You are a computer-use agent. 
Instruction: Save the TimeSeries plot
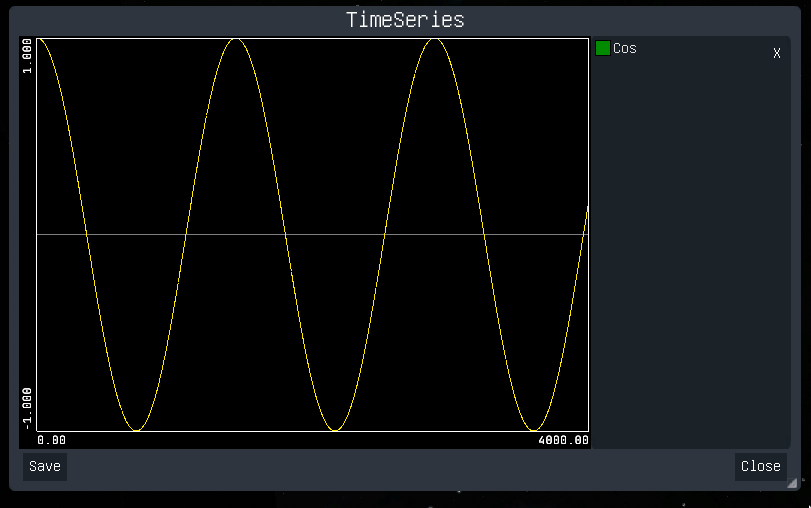45,467
